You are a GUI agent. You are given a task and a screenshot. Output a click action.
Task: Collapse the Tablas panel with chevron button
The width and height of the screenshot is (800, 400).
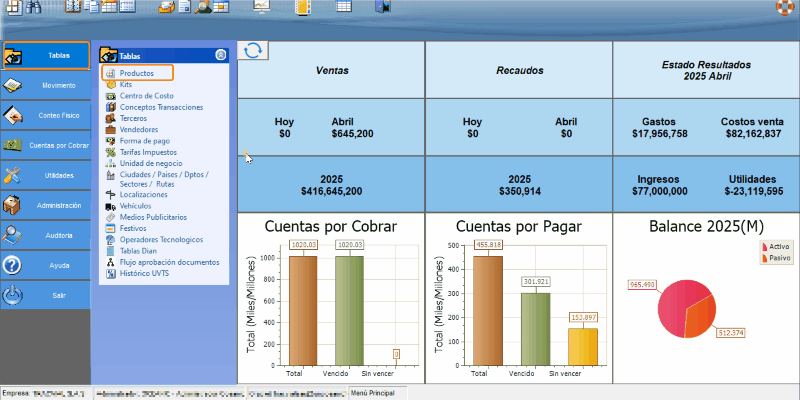(220, 56)
